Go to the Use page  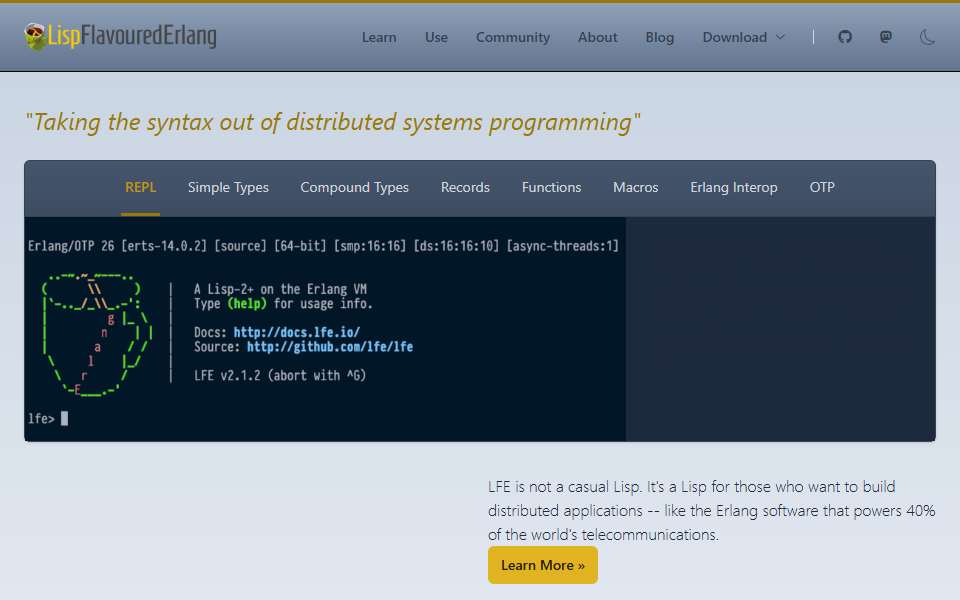coord(436,37)
